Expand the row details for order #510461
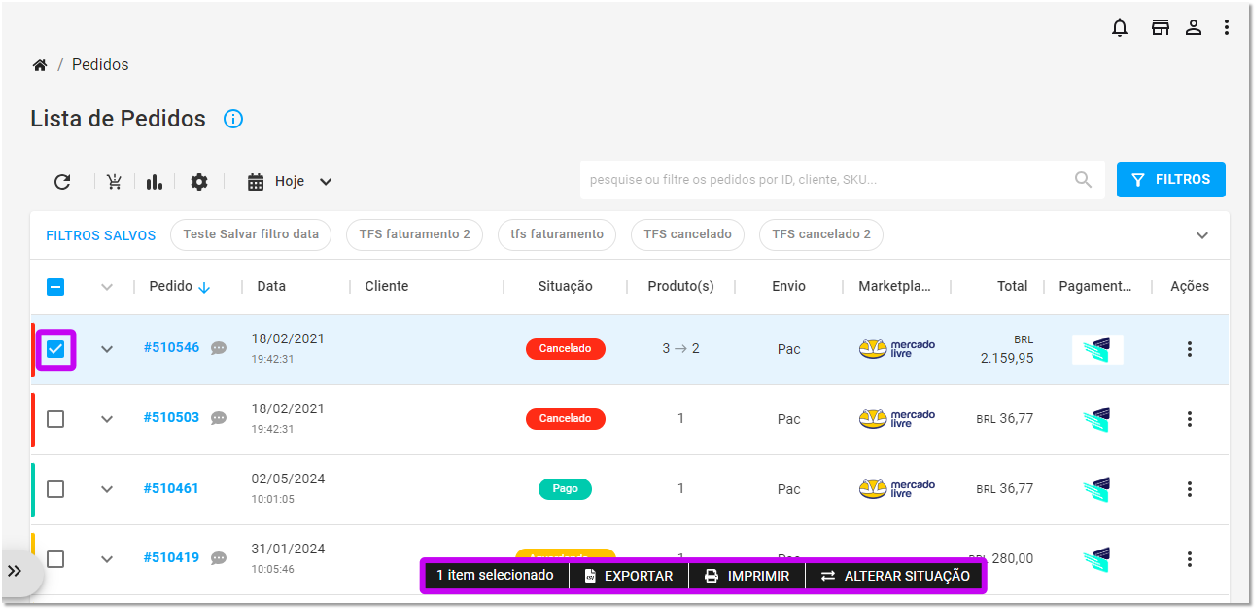1256x610 pixels. (106, 489)
